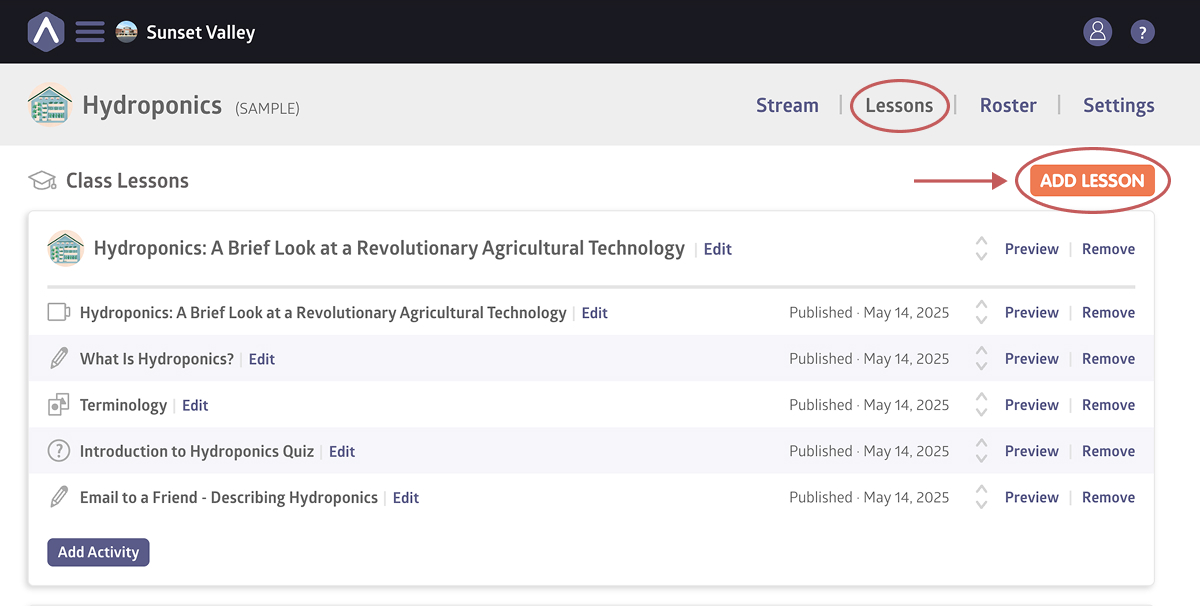Click the flashcard icon beside Terminology
This screenshot has width=1200, height=606.
click(59, 405)
